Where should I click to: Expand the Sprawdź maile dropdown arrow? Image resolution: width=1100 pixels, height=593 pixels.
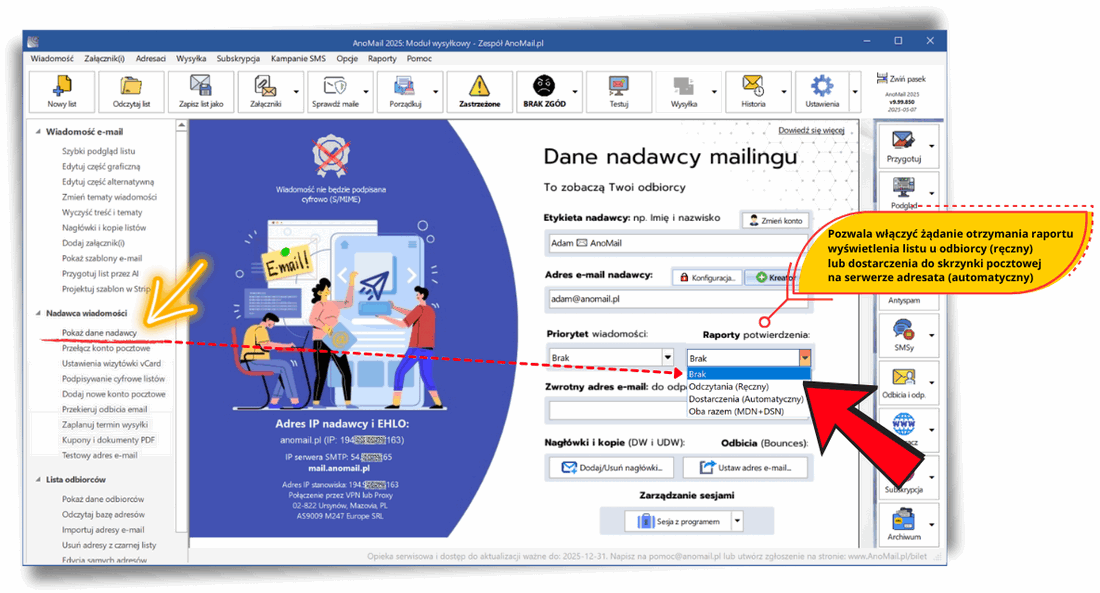[x=365, y=92]
